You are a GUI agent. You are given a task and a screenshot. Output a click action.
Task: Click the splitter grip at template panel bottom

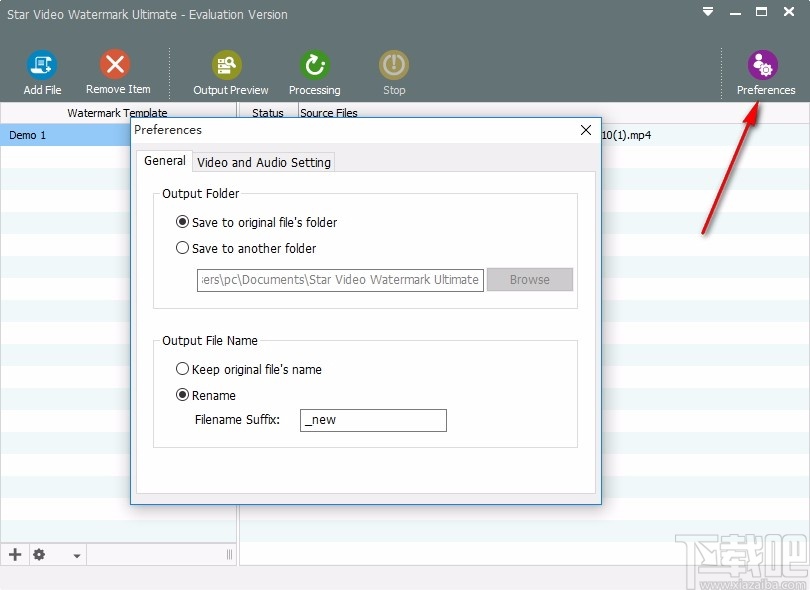coord(229,554)
